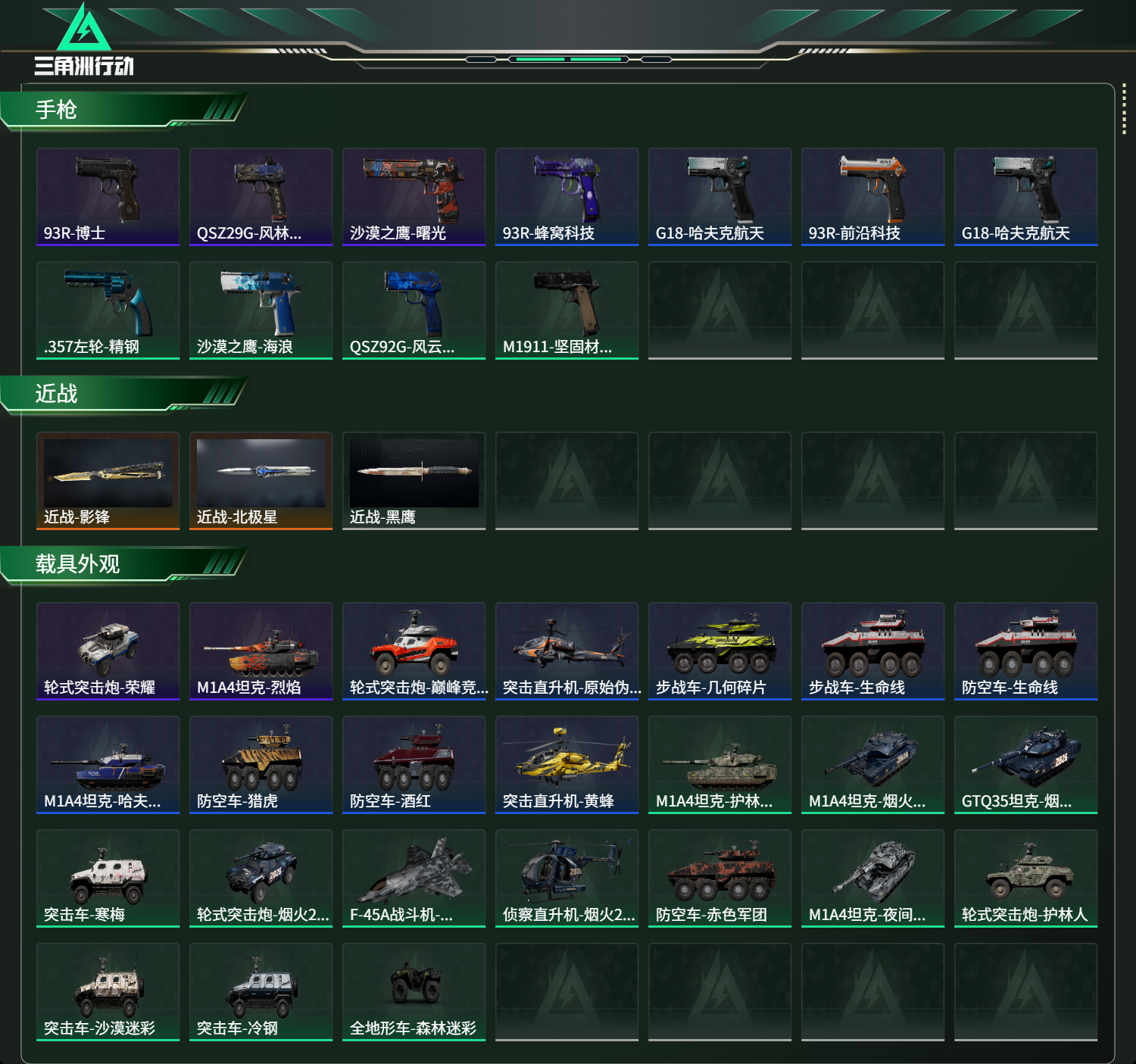Pick the 防空车-猎虎 vehicle skin
The height and width of the screenshot is (1064, 1136).
coord(261,765)
